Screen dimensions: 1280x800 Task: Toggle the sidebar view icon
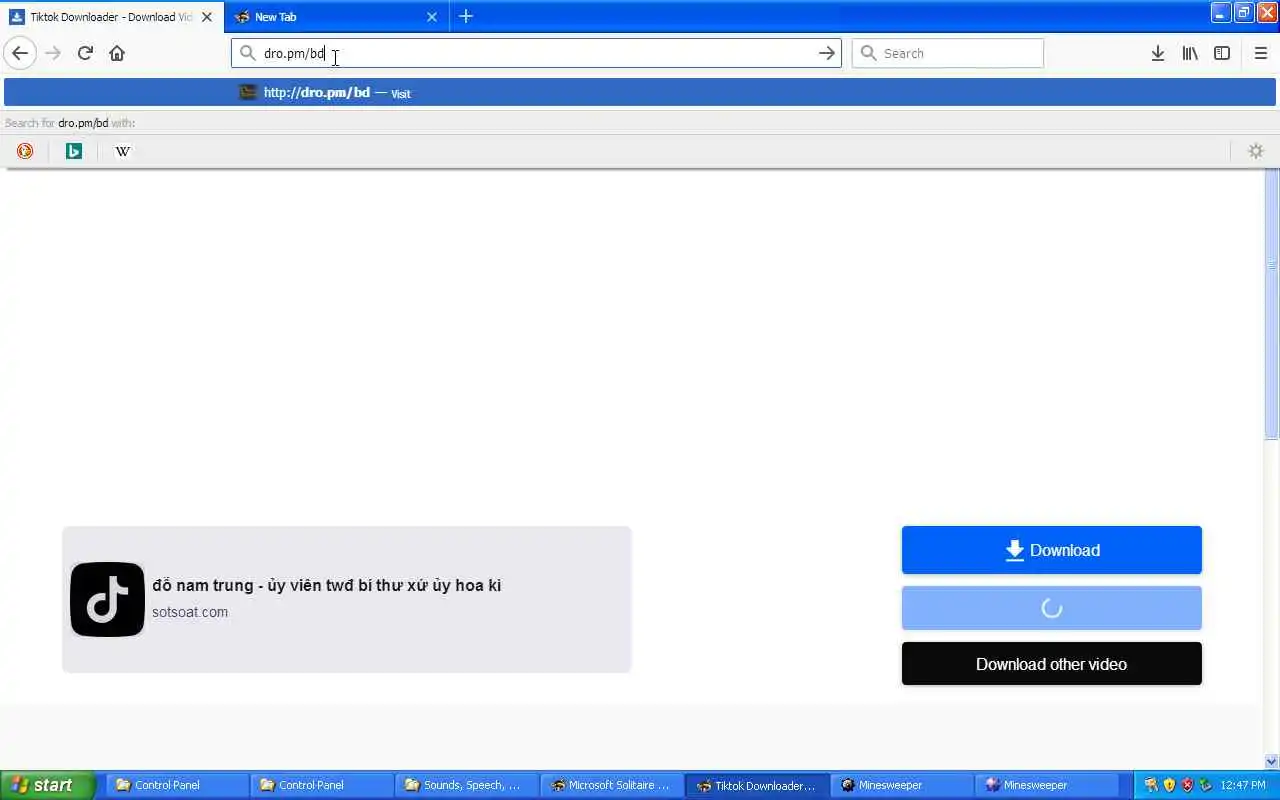1222,53
